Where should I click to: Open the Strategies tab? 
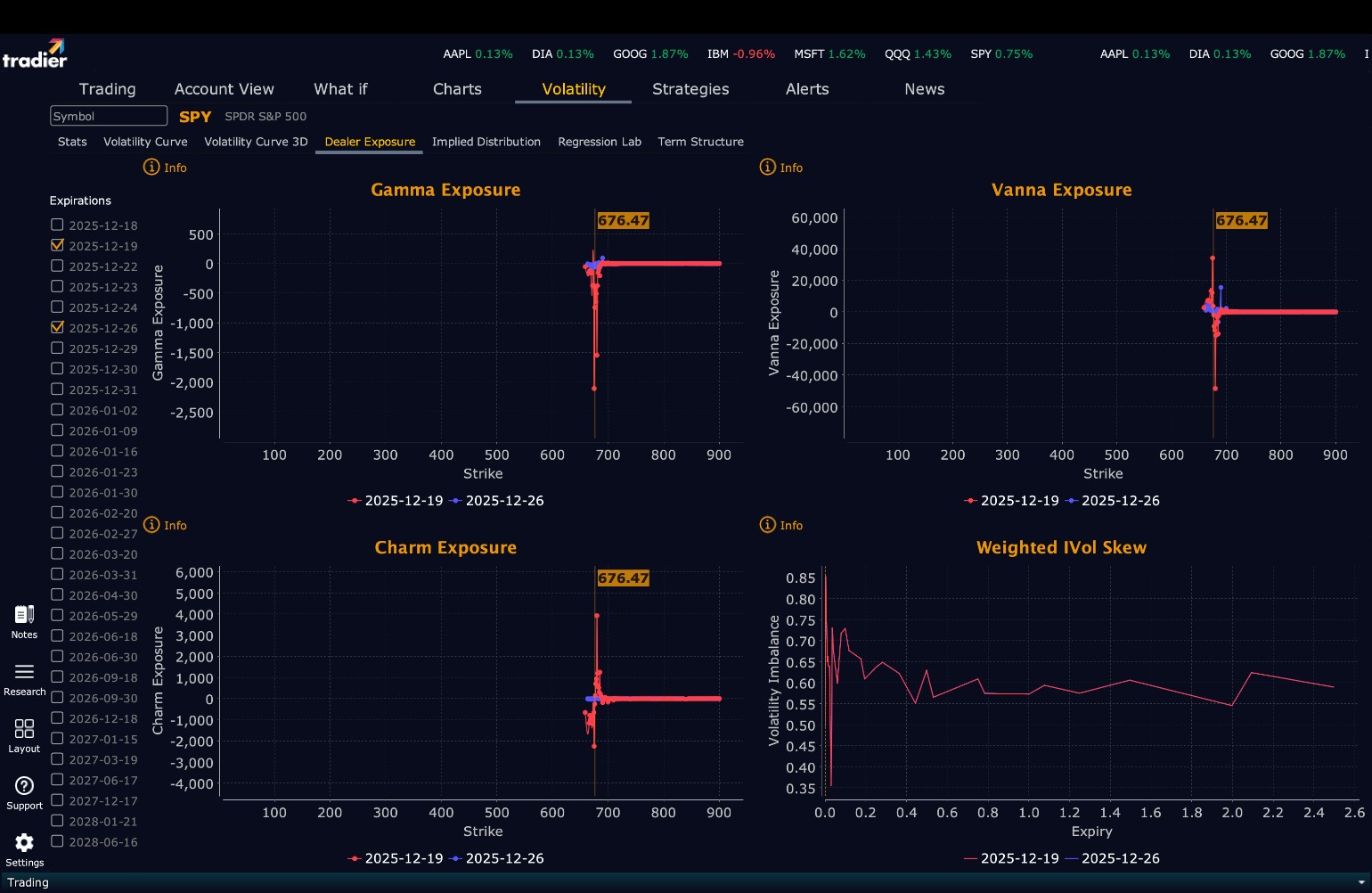(x=690, y=89)
